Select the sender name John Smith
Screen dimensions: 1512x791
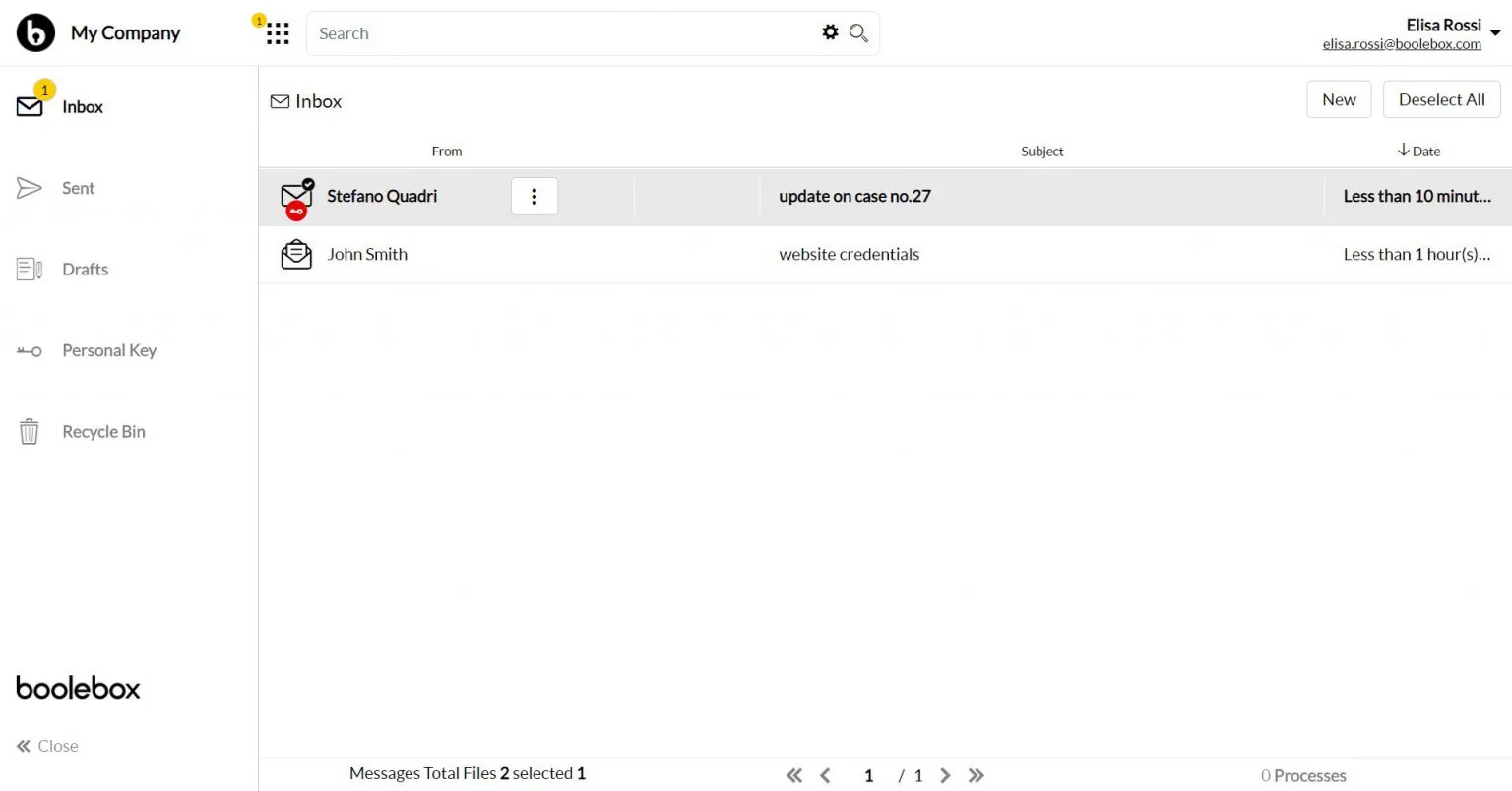[367, 254]
